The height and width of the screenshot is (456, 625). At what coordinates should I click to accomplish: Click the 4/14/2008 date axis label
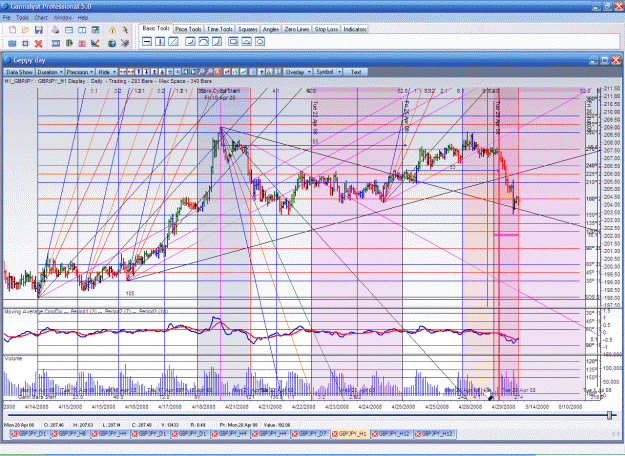[x=37, y=407]
